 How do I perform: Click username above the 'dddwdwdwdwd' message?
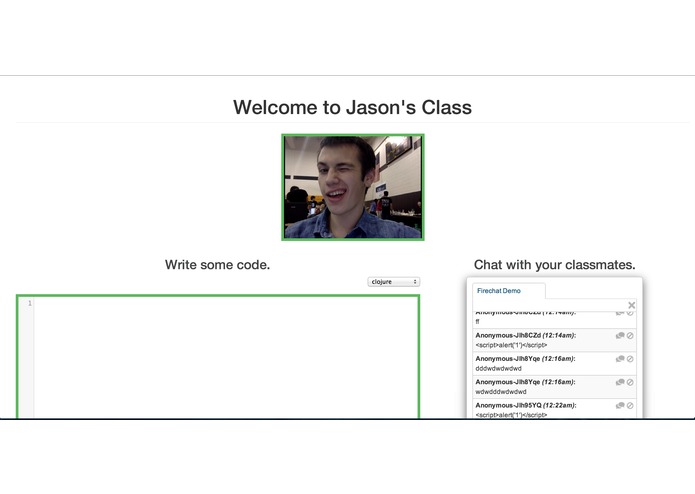tap(508, 358)
